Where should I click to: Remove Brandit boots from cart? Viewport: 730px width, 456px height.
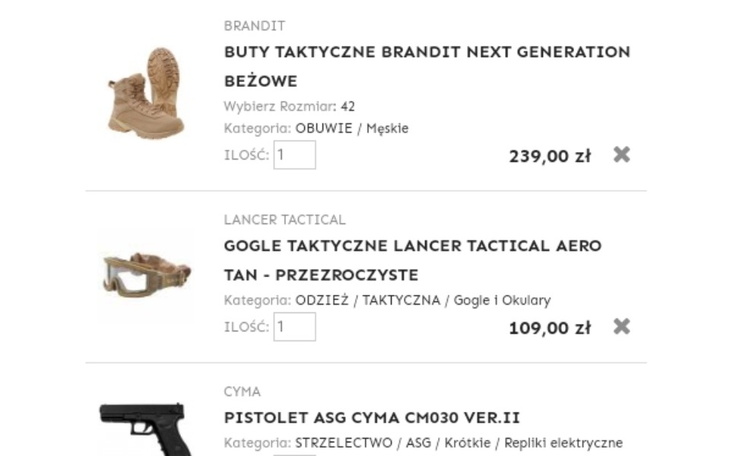(x=621, y=154)
